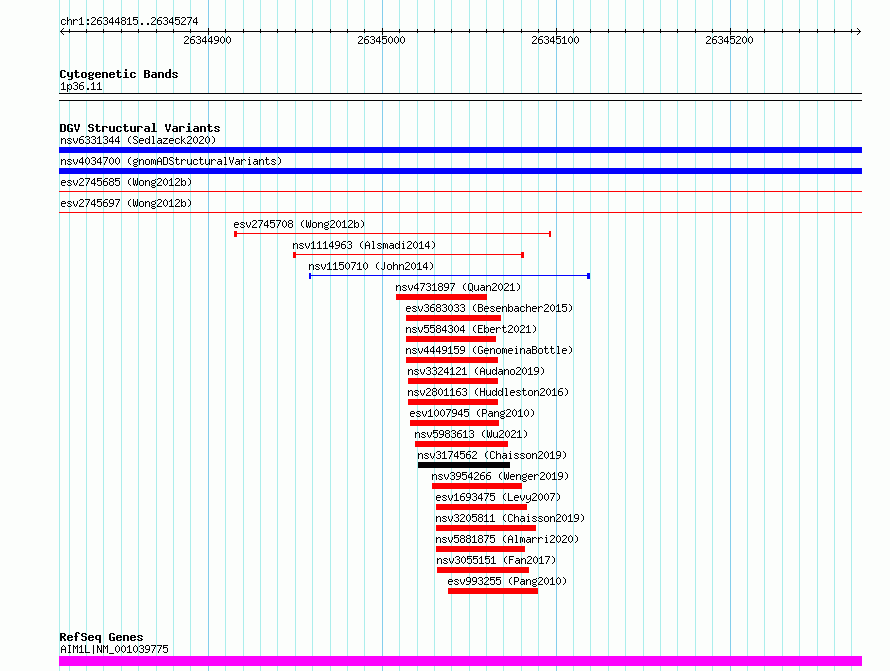Click the RefSeq Genes track title
This screenshot has height=671, width=890.
pos(101,637)
